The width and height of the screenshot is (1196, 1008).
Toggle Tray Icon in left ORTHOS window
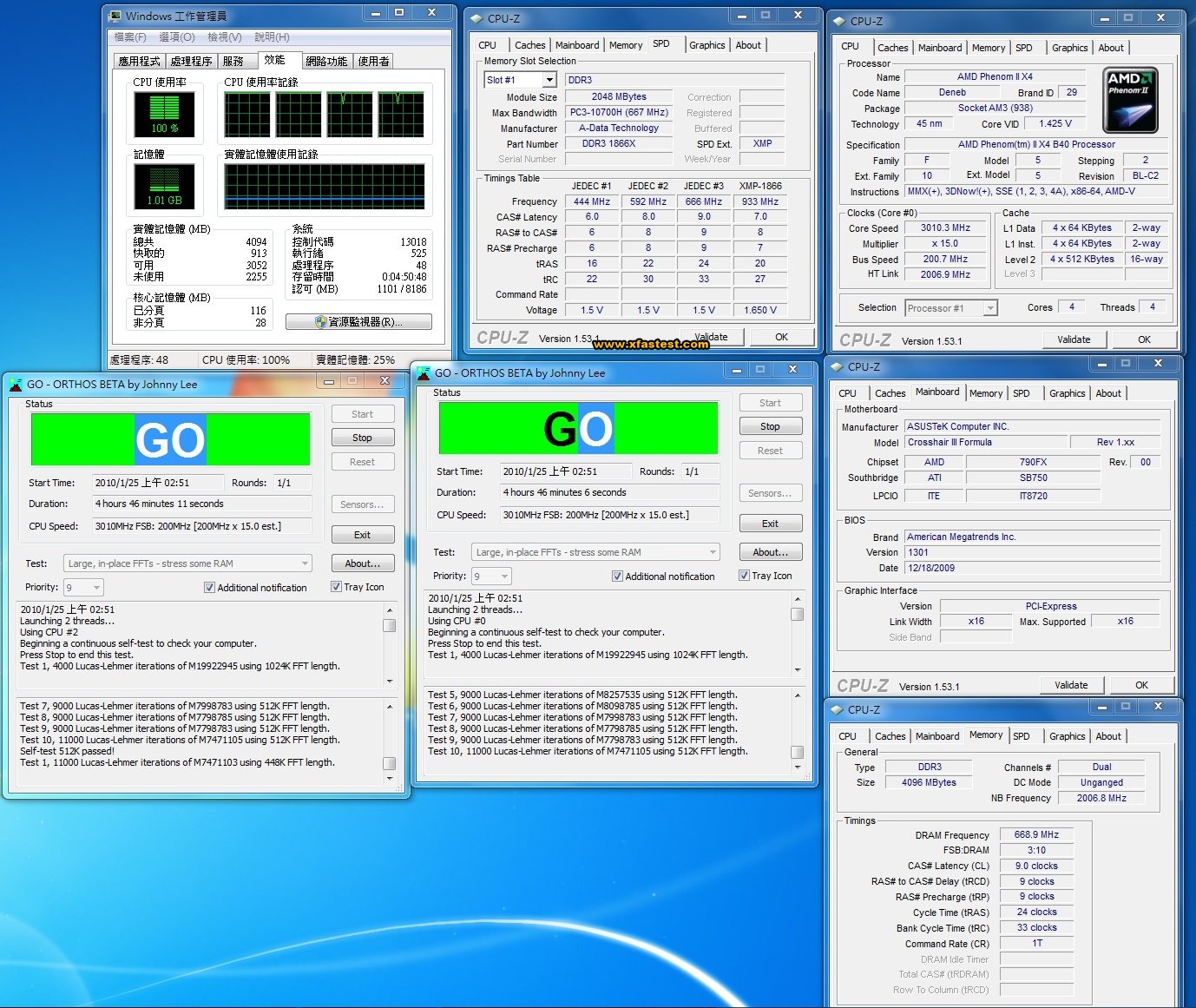tap(336, 587)
